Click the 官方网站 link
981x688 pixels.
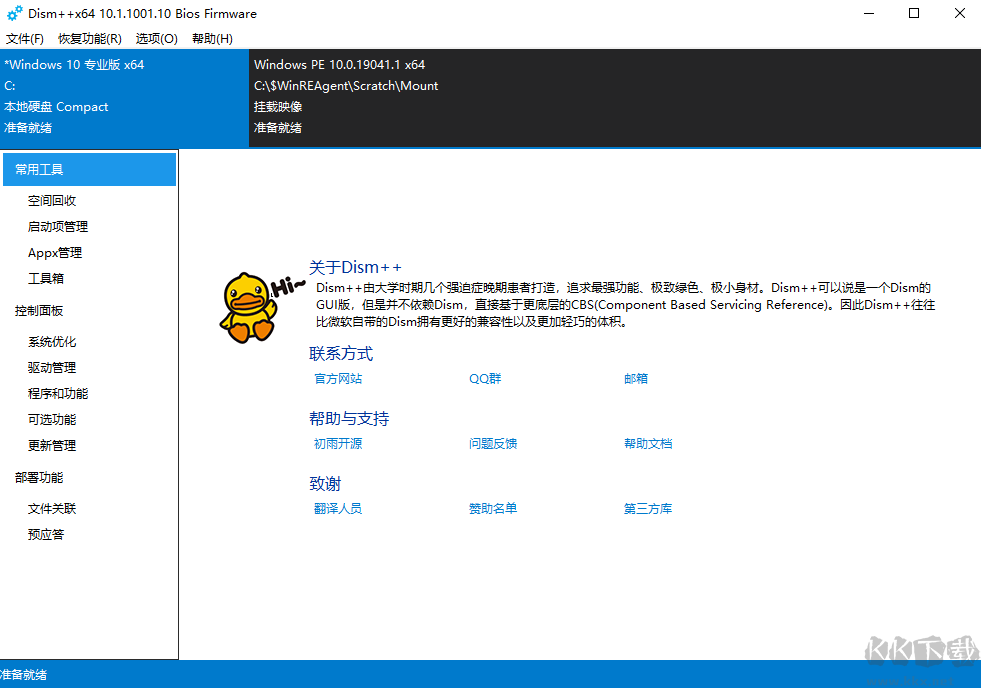click(337, 378)
